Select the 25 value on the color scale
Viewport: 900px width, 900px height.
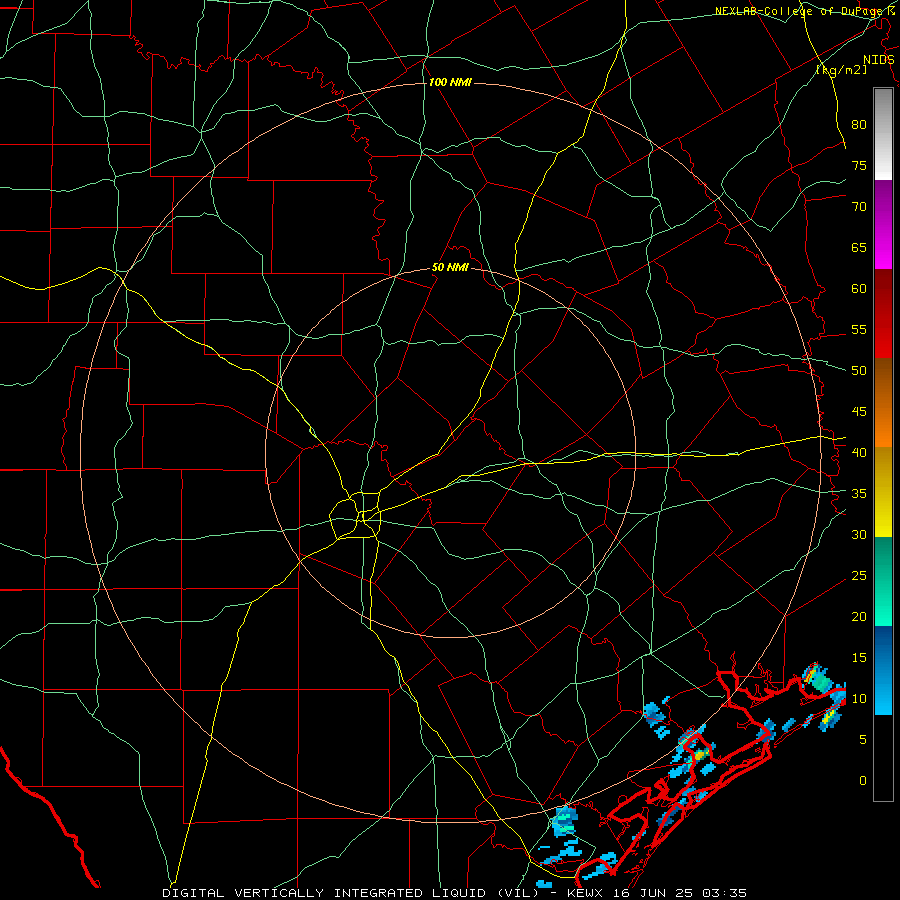[x=859, y=576]
